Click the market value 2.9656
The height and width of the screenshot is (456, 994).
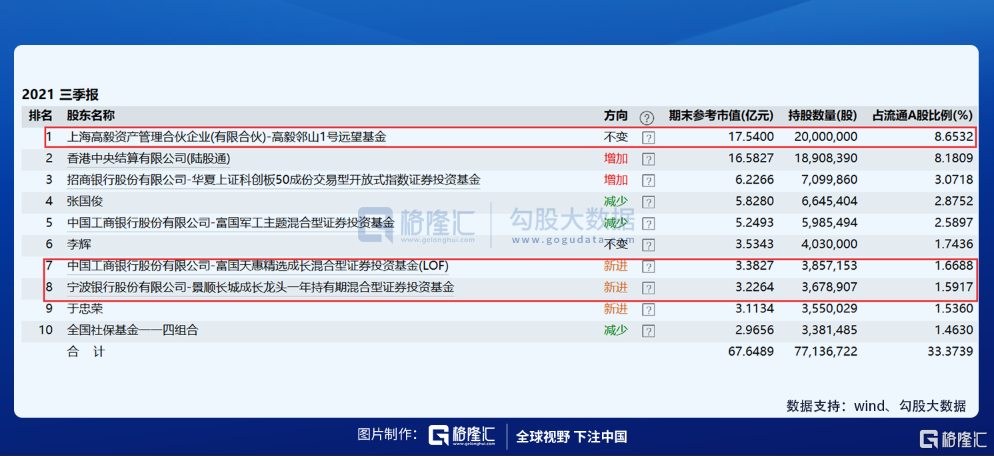point(754,331)
